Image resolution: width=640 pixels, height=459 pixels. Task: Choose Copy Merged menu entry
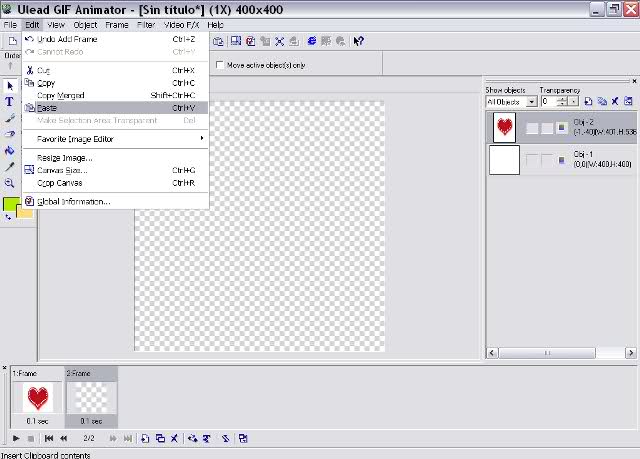116,95
